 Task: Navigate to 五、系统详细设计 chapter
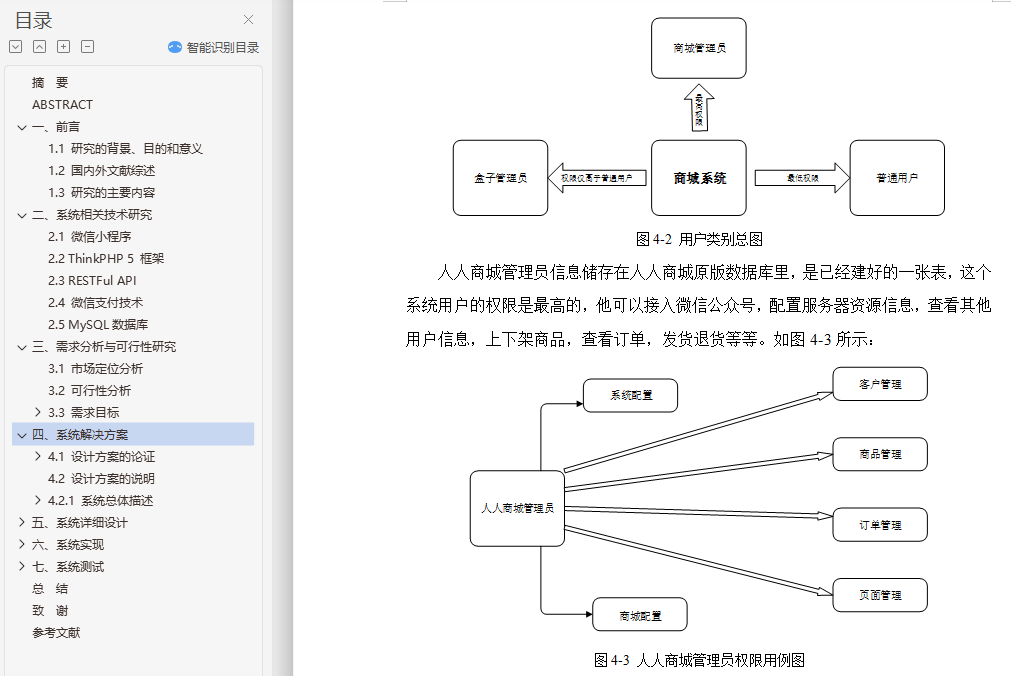click(x=80, y=522)
